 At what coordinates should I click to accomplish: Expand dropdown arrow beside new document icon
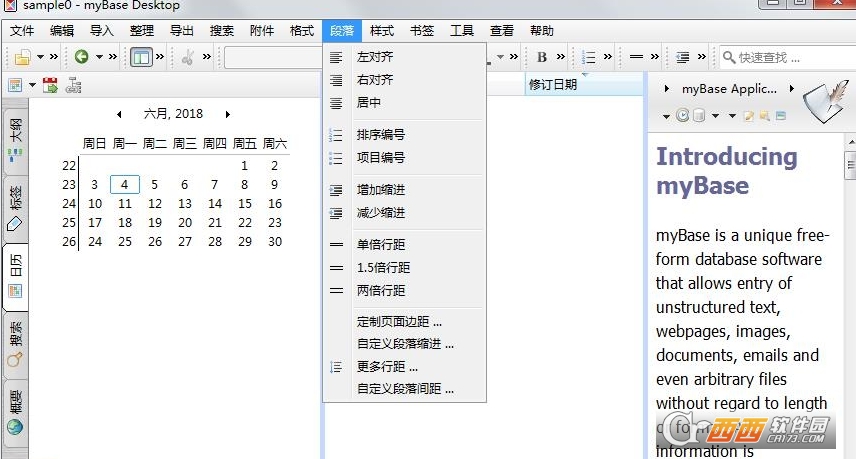(x=40, y=57)
